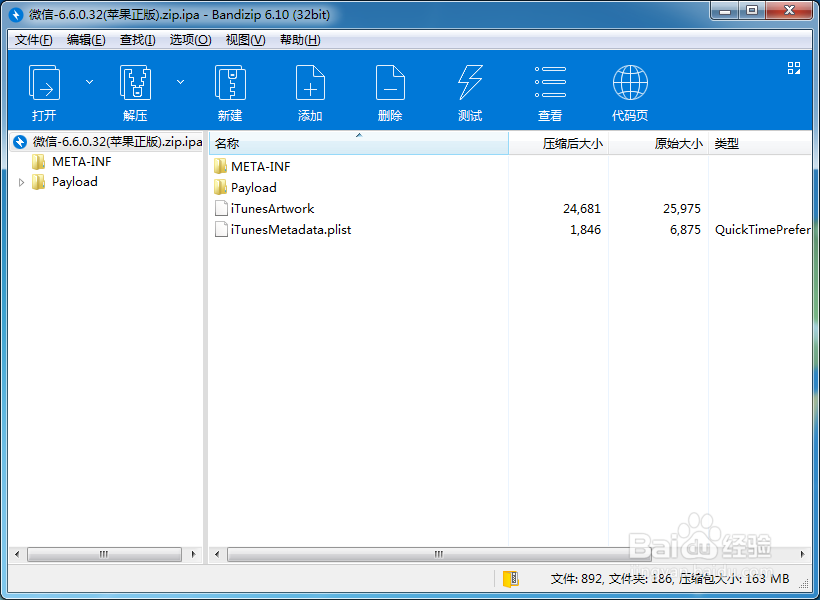The image size is (820, 600).
Task: Close the Bandizip window
Action: [x=789, y=10]
